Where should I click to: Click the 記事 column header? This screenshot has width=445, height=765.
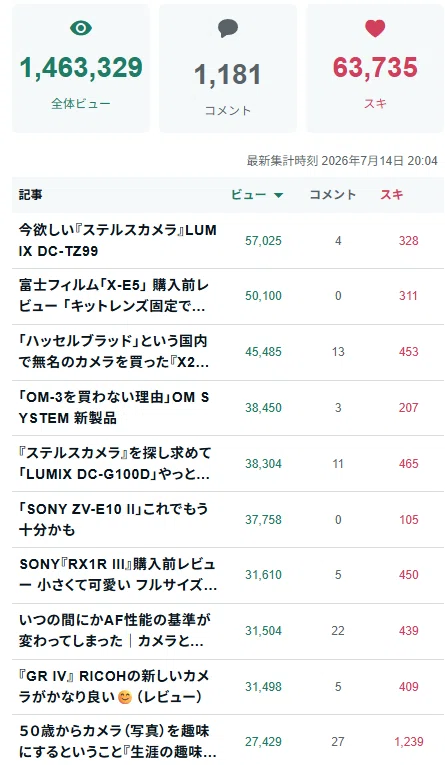point(30,194)
